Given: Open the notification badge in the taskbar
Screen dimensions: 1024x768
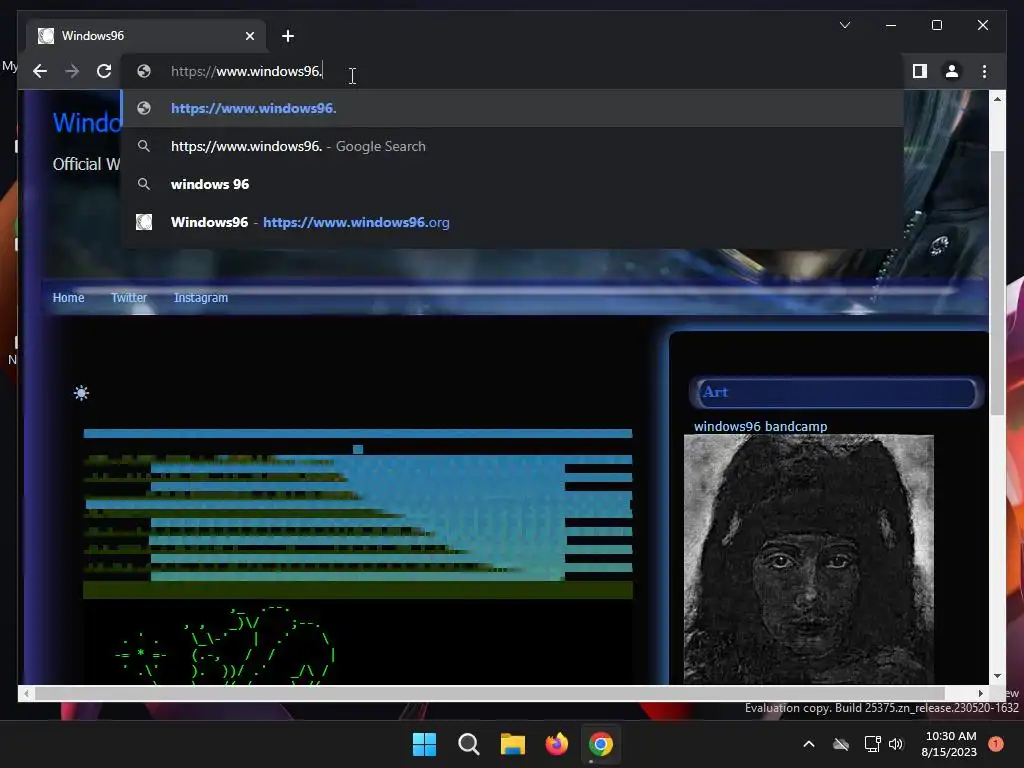Looking at the screenshot, I should click(x=996, y=744).
